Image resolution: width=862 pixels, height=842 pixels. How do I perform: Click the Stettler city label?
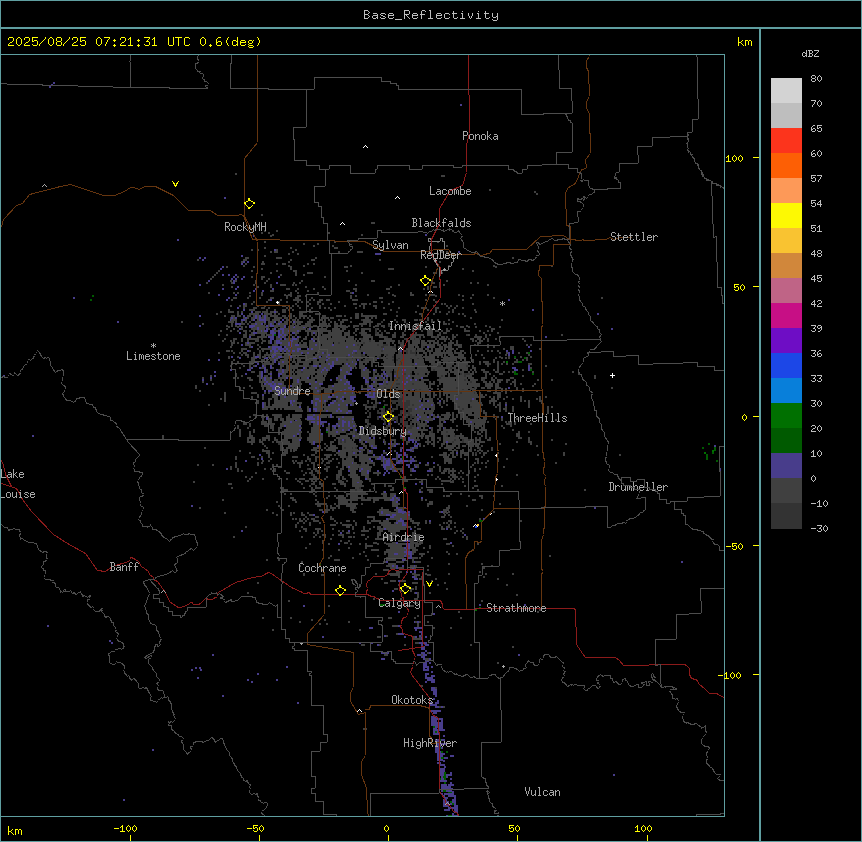(634, 237)
